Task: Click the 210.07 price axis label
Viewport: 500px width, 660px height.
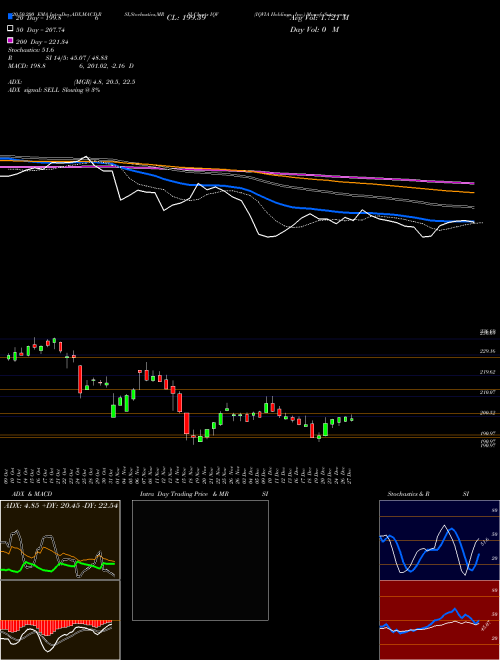Action: click(488, 392)
